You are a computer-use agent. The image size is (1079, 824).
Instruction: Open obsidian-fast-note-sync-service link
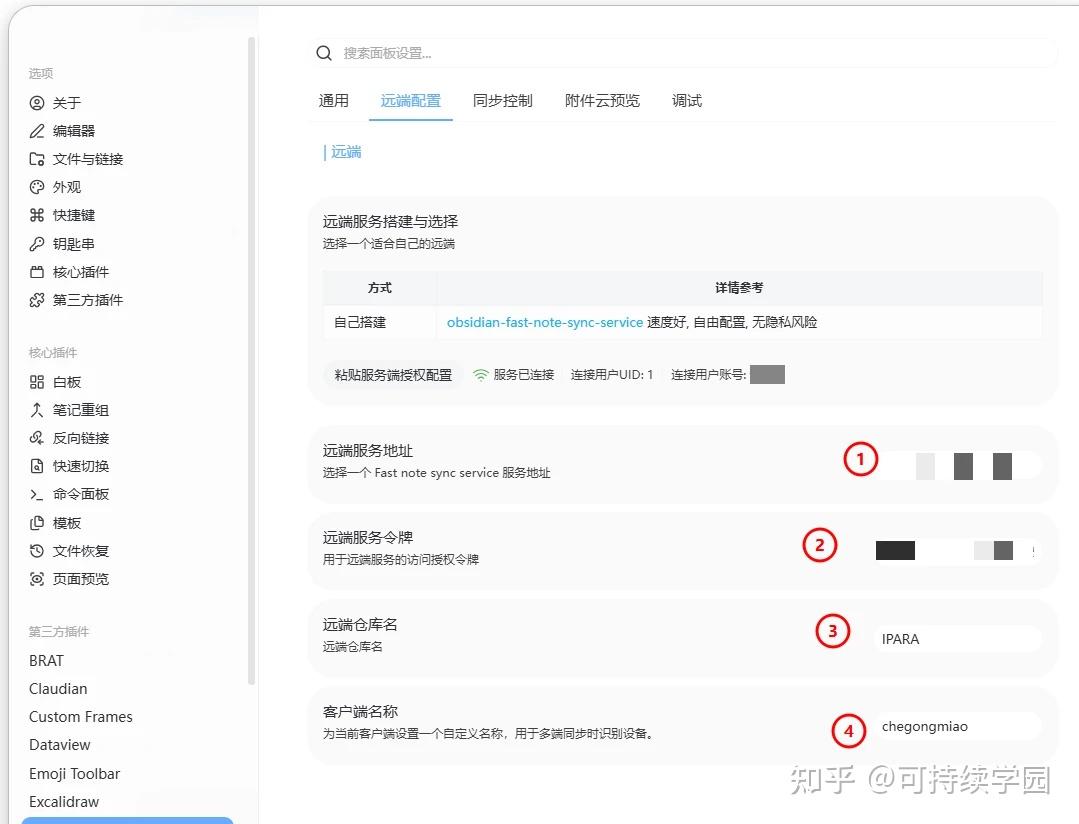545,322
